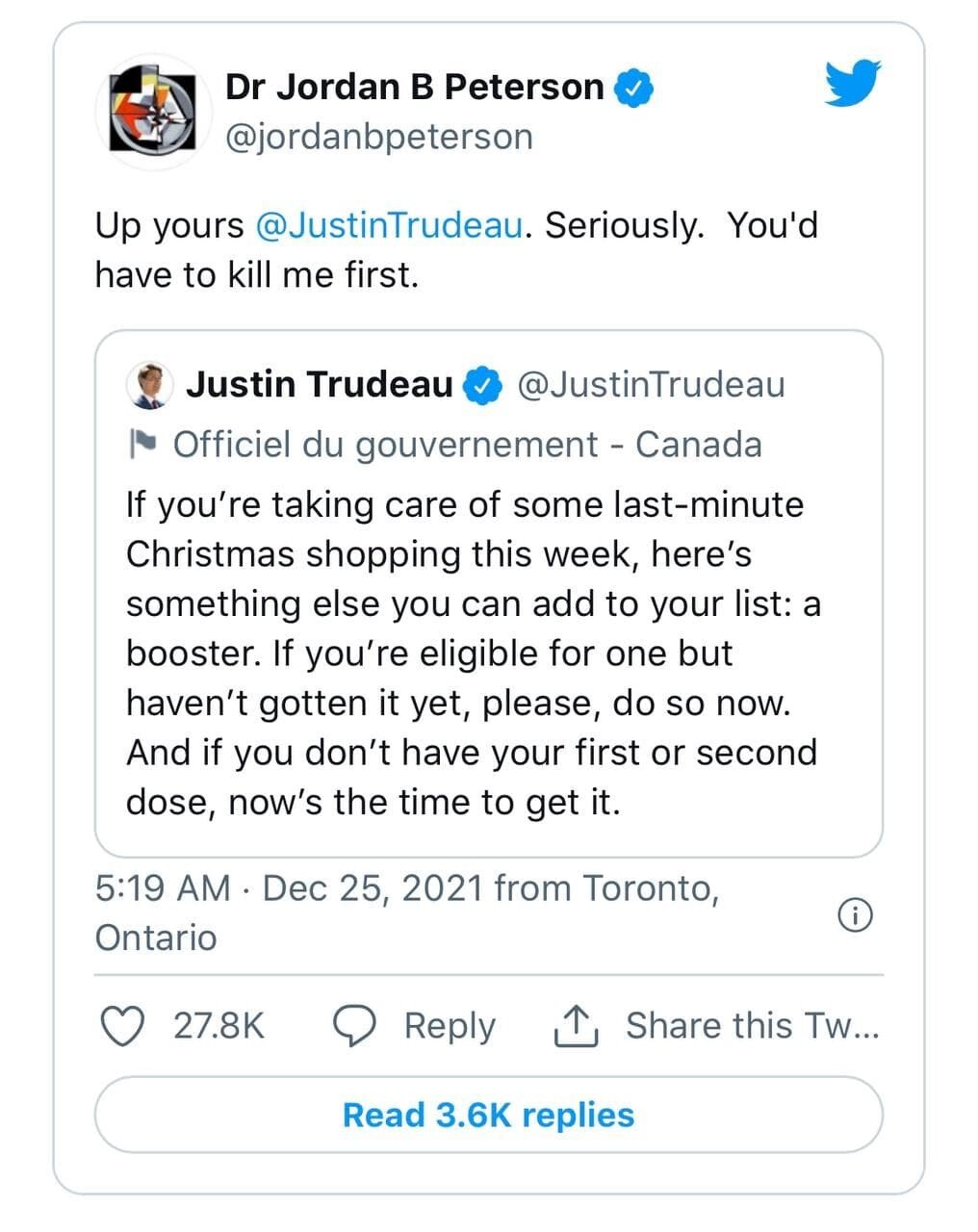Open the tweet info circle icon

point(855,915)
